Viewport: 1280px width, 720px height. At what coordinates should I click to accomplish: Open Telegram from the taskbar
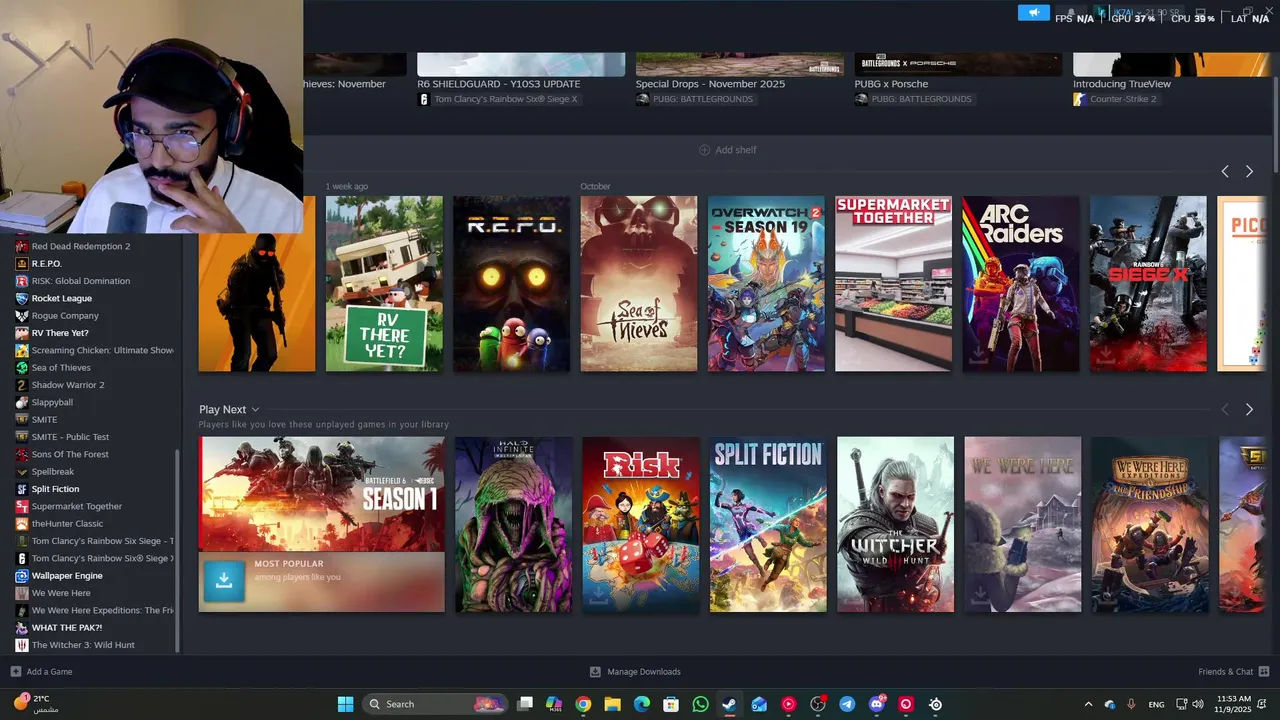click(x=847, y=704)
